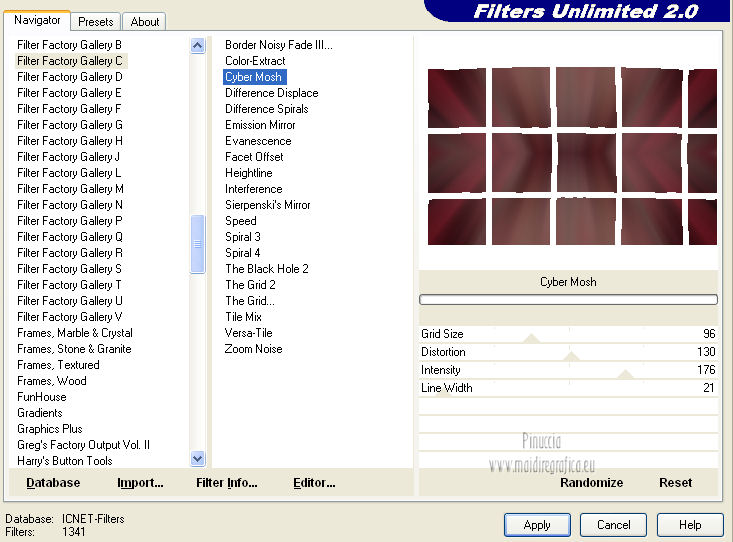
Task: Select Filter Factory Gallery C category
Action: (70, 61)
